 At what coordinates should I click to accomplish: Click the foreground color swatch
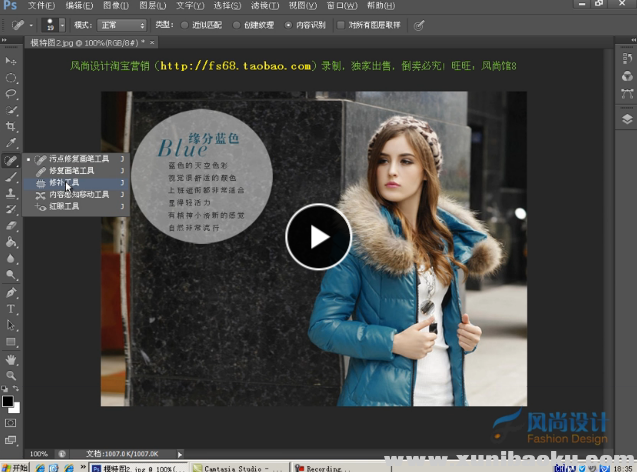coord(8,401)
